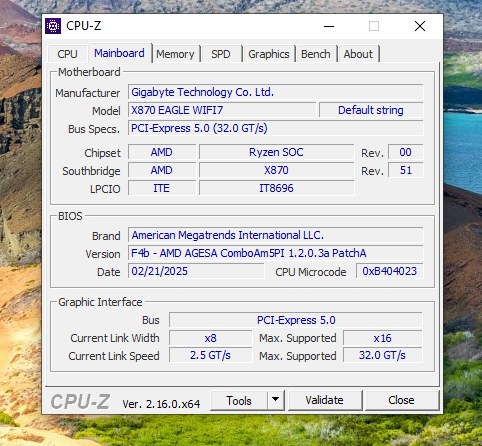Open the About tab
This screenshot has width=482, height=446.
pyautogui.click(x=358, y=54)
